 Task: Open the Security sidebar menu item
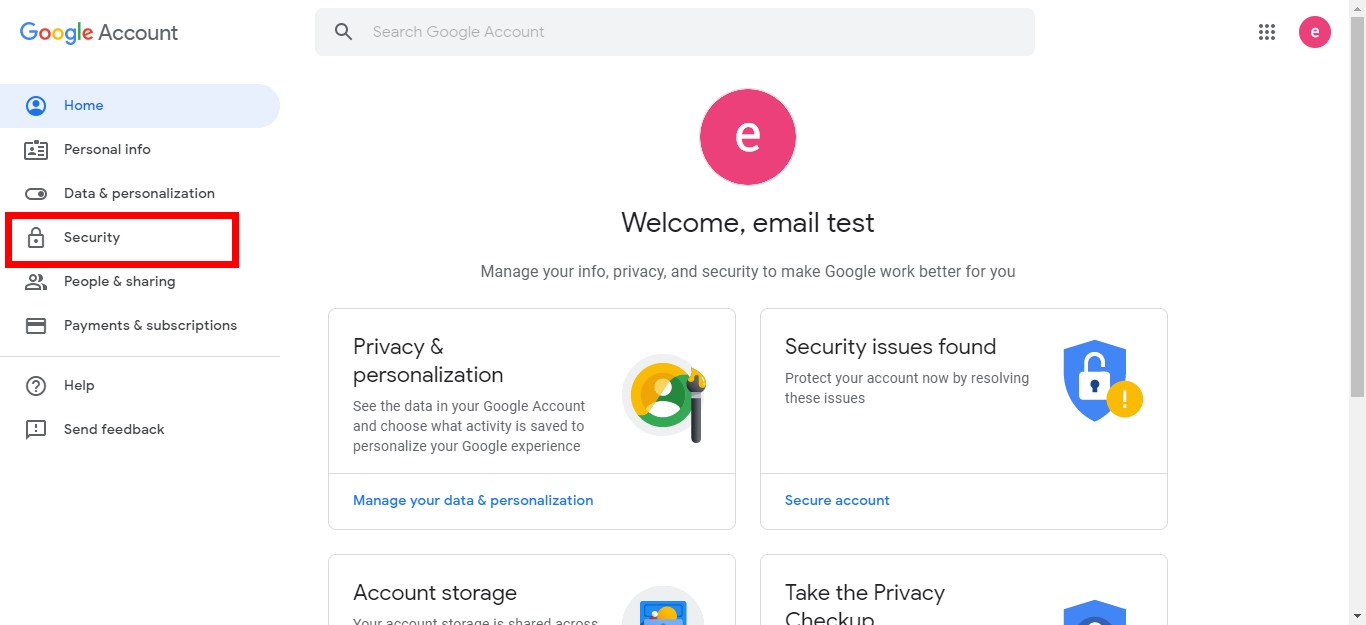coord(92,238)
